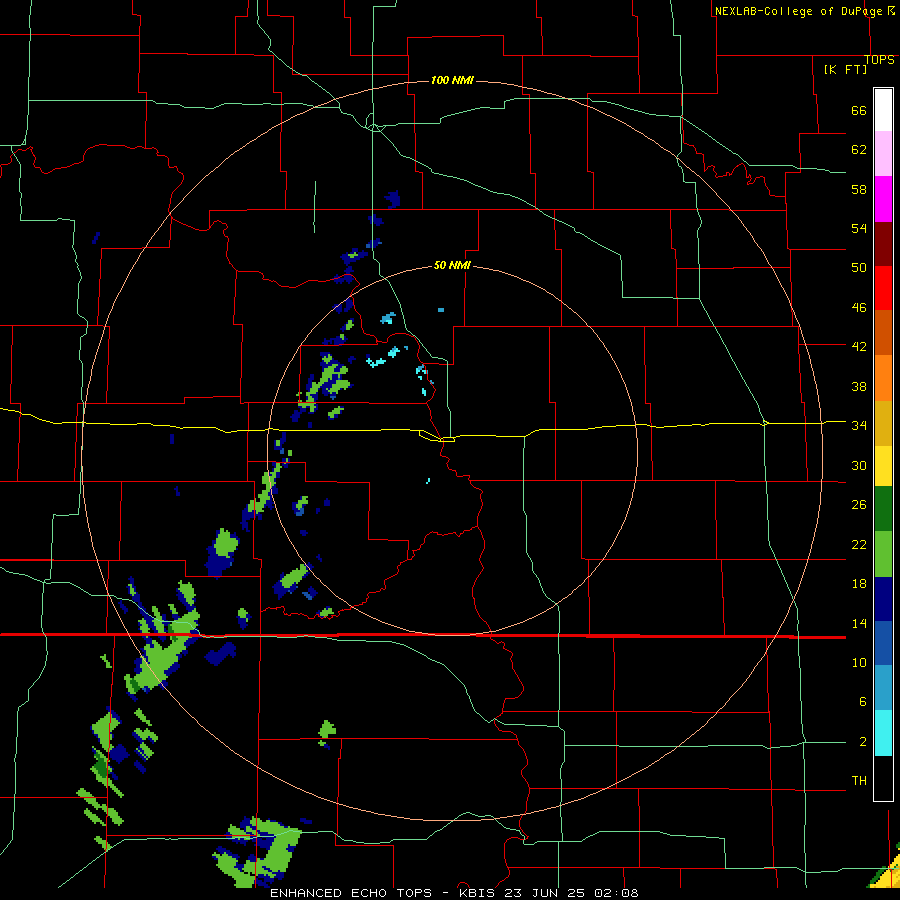900x900 pixels.
Task: Click the legend value 30
Action: [x=859, y=465]
